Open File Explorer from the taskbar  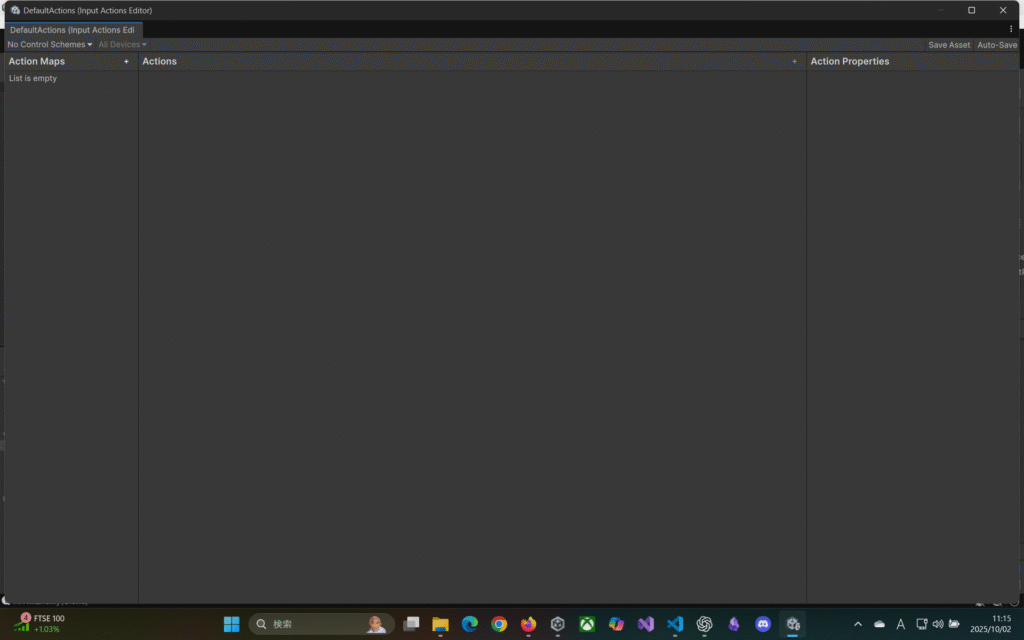coord(440,624)
